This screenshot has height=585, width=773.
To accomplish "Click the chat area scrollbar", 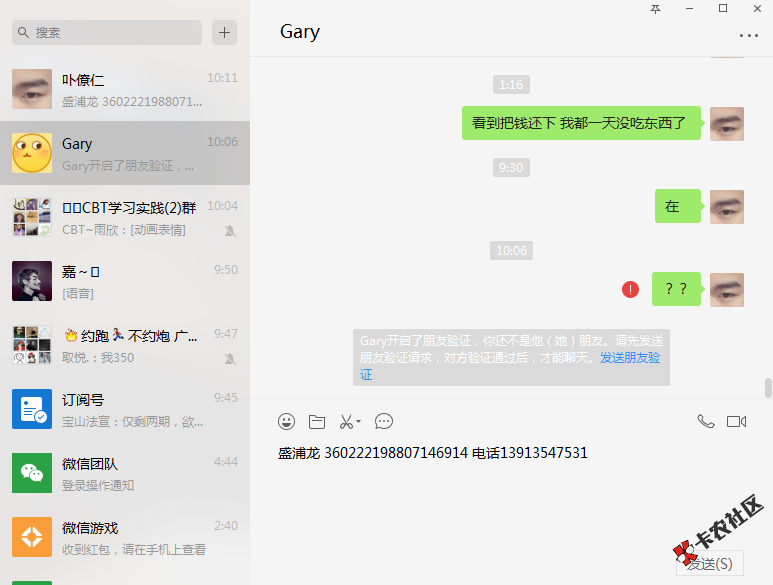I will (x=768, y=388).
